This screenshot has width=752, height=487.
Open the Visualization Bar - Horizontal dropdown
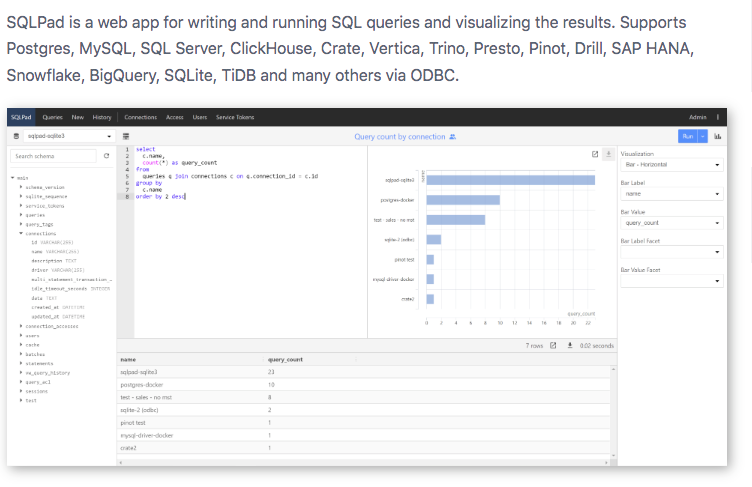pos(672,165)
